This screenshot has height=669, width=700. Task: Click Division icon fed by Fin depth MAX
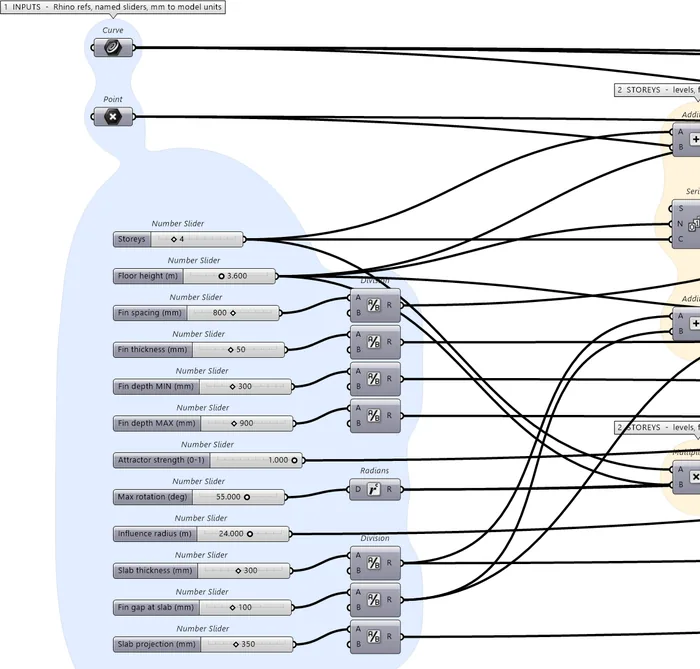tap(374, 416)
